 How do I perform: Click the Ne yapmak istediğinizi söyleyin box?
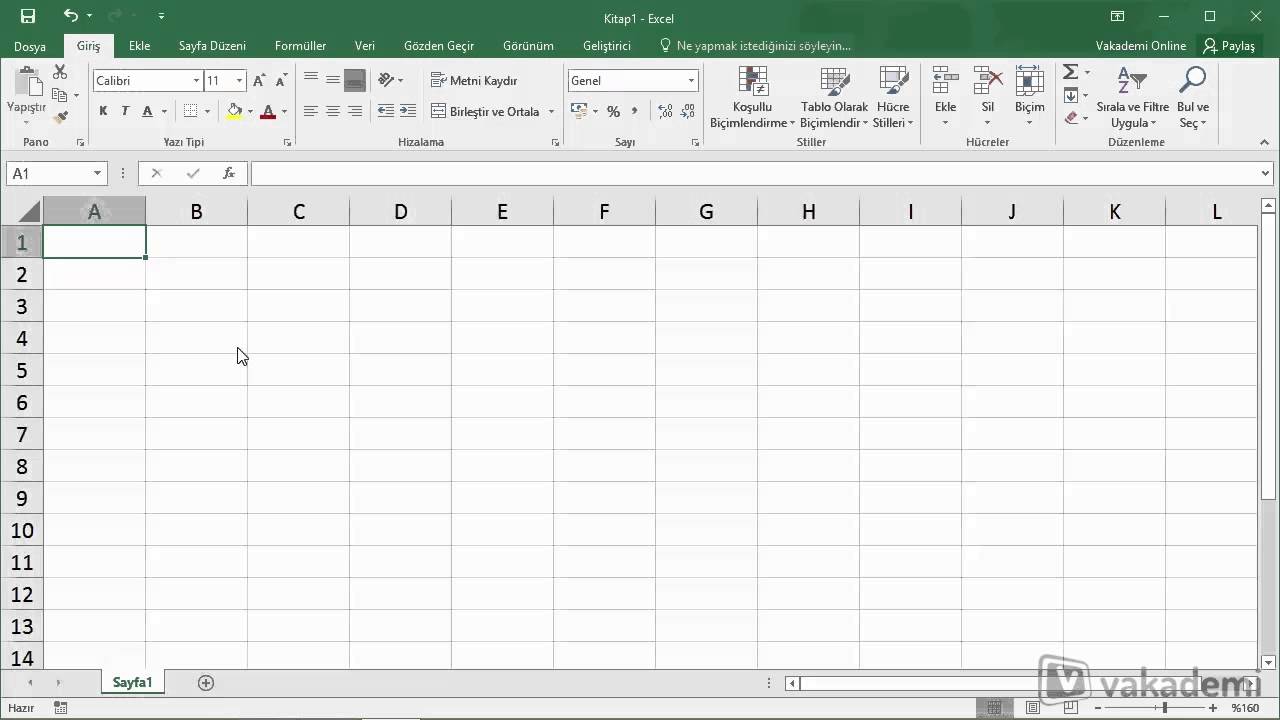click(755, 46)
